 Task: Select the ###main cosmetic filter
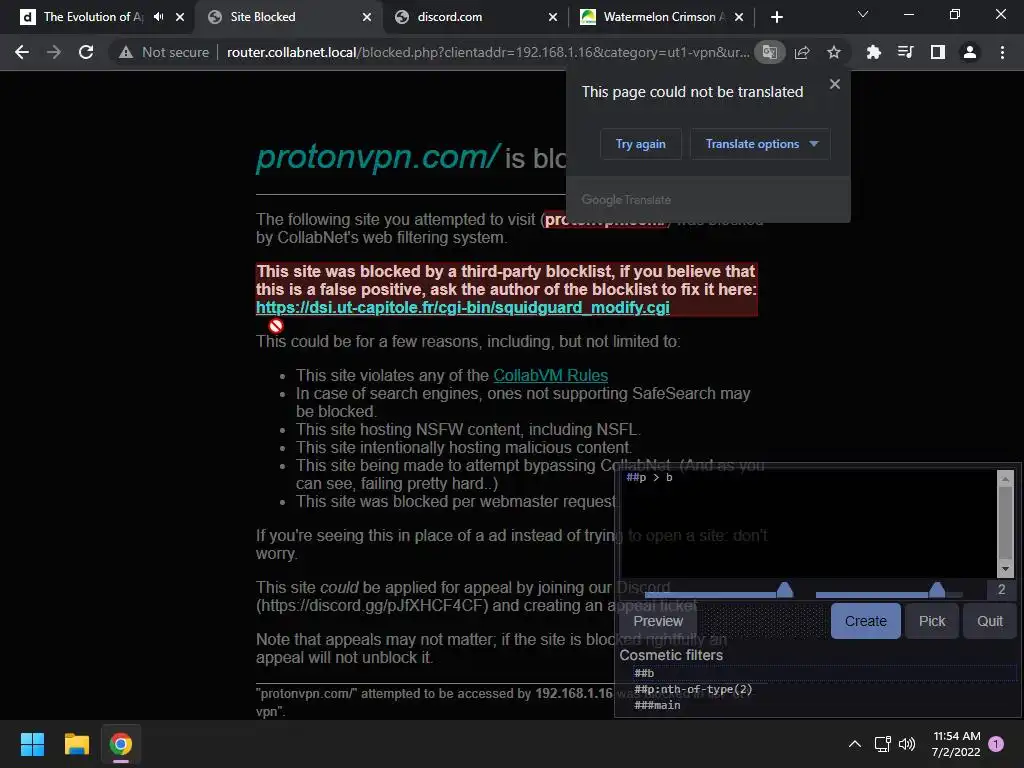click(x=825, y=705)
